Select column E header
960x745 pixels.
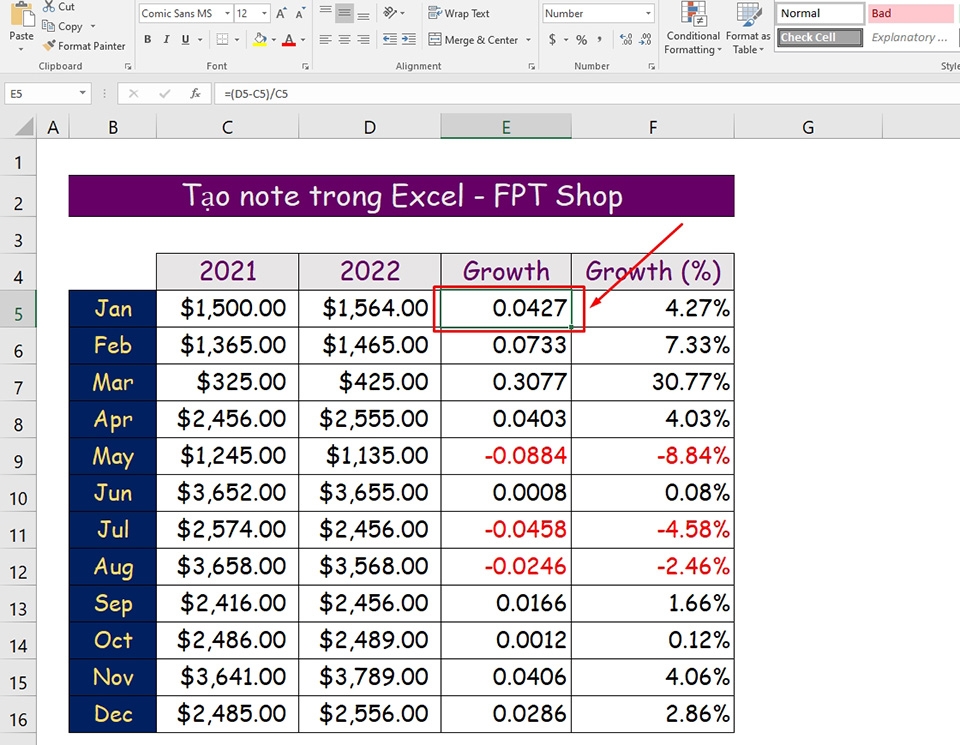(506, 127)
